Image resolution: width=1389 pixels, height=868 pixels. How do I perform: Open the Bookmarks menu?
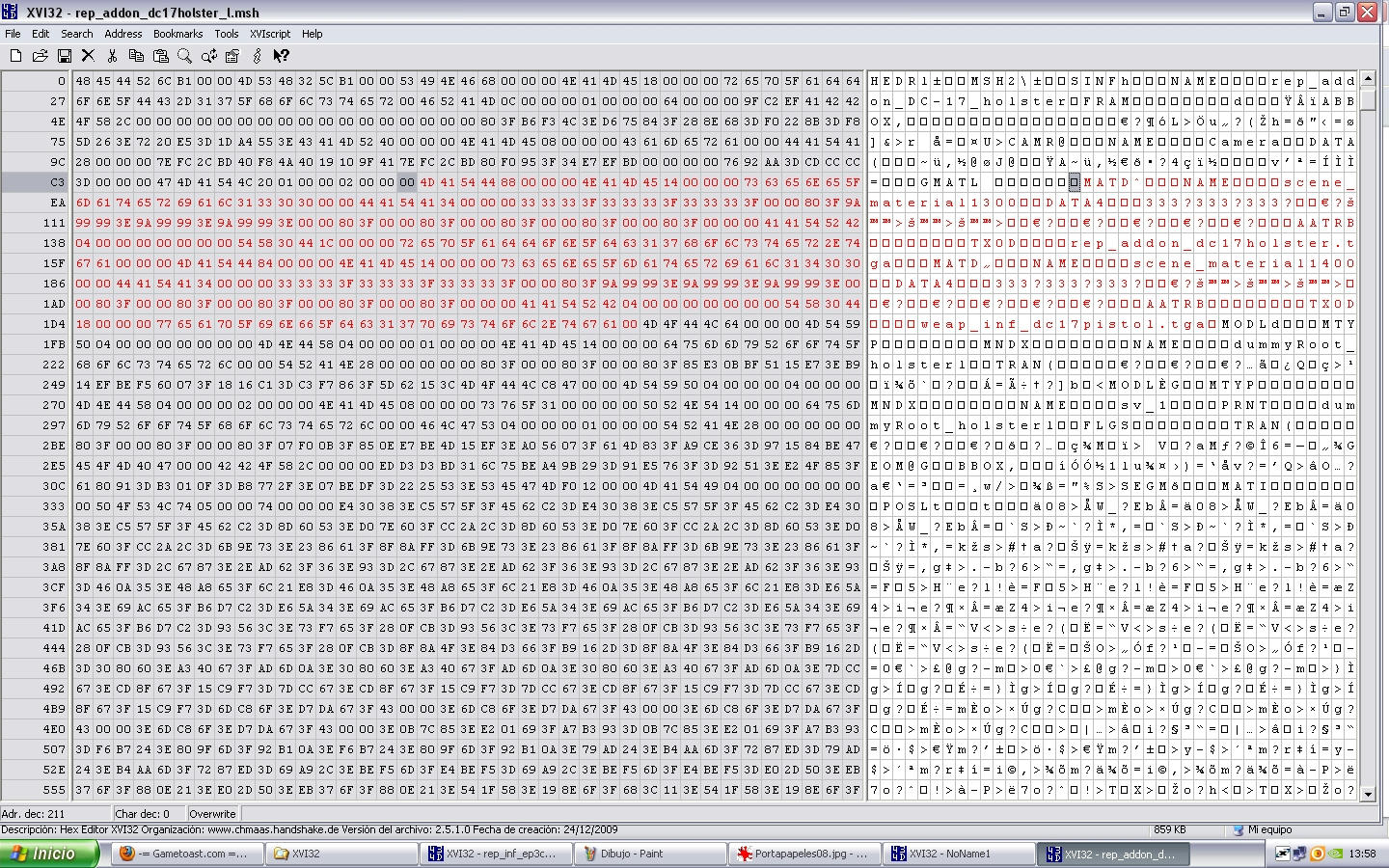tap(178, 34)
